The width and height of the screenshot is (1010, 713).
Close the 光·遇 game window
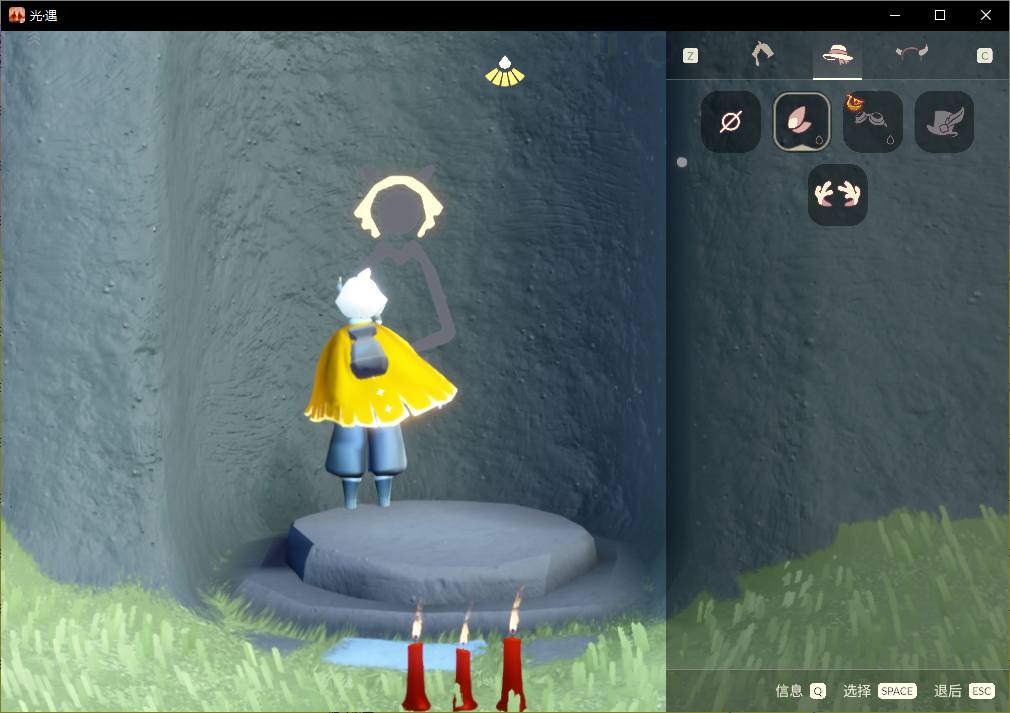pos(986,15)
